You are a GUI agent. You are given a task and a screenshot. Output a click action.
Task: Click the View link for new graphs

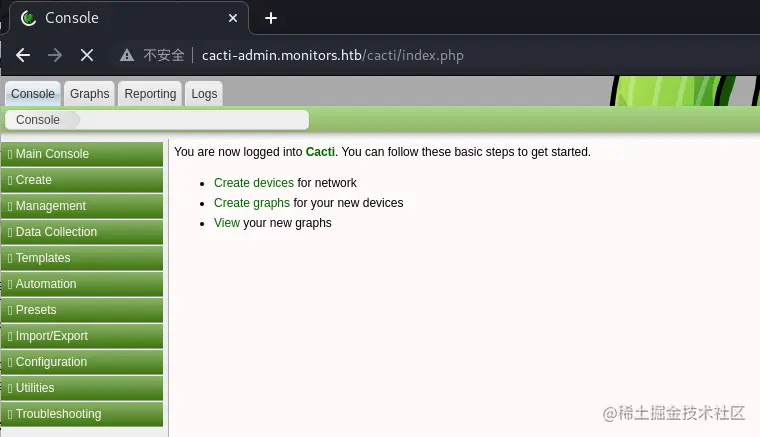click(227, 223)
